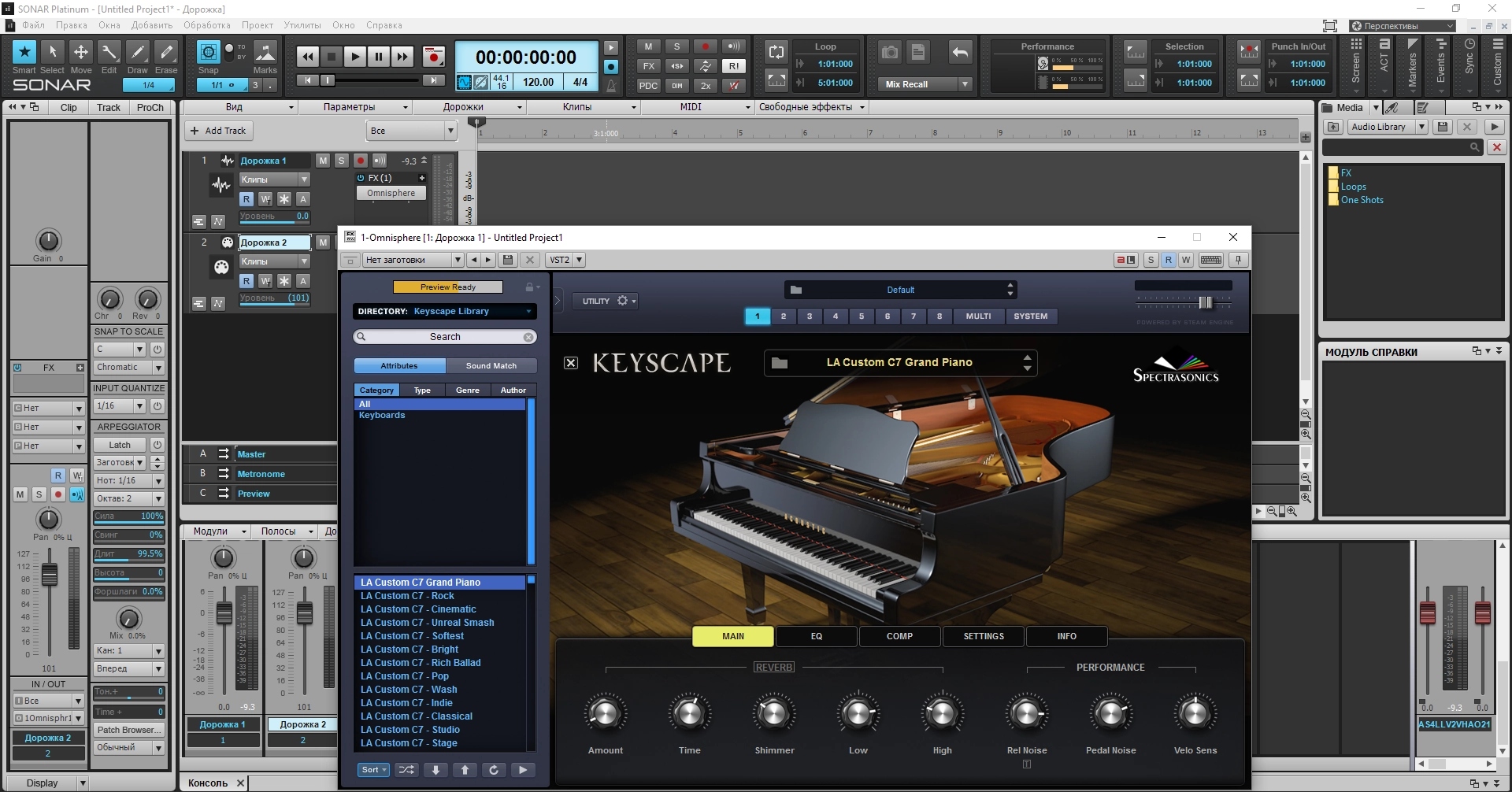Save preset in Omnisphere plugin header
1512x792 pixels.
[x=508, y=260]
